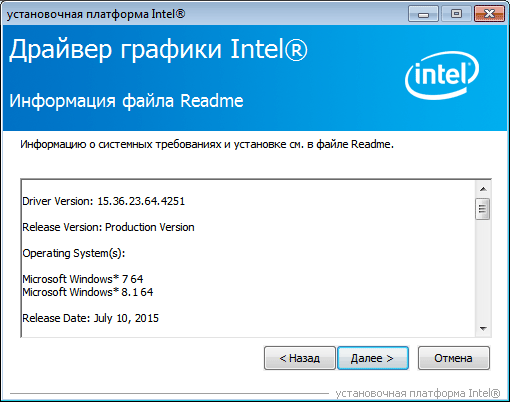
Task: Click the Microsoft Windows* 8.1 64 line
Action: pyautogui.click(x=88, y=292)
